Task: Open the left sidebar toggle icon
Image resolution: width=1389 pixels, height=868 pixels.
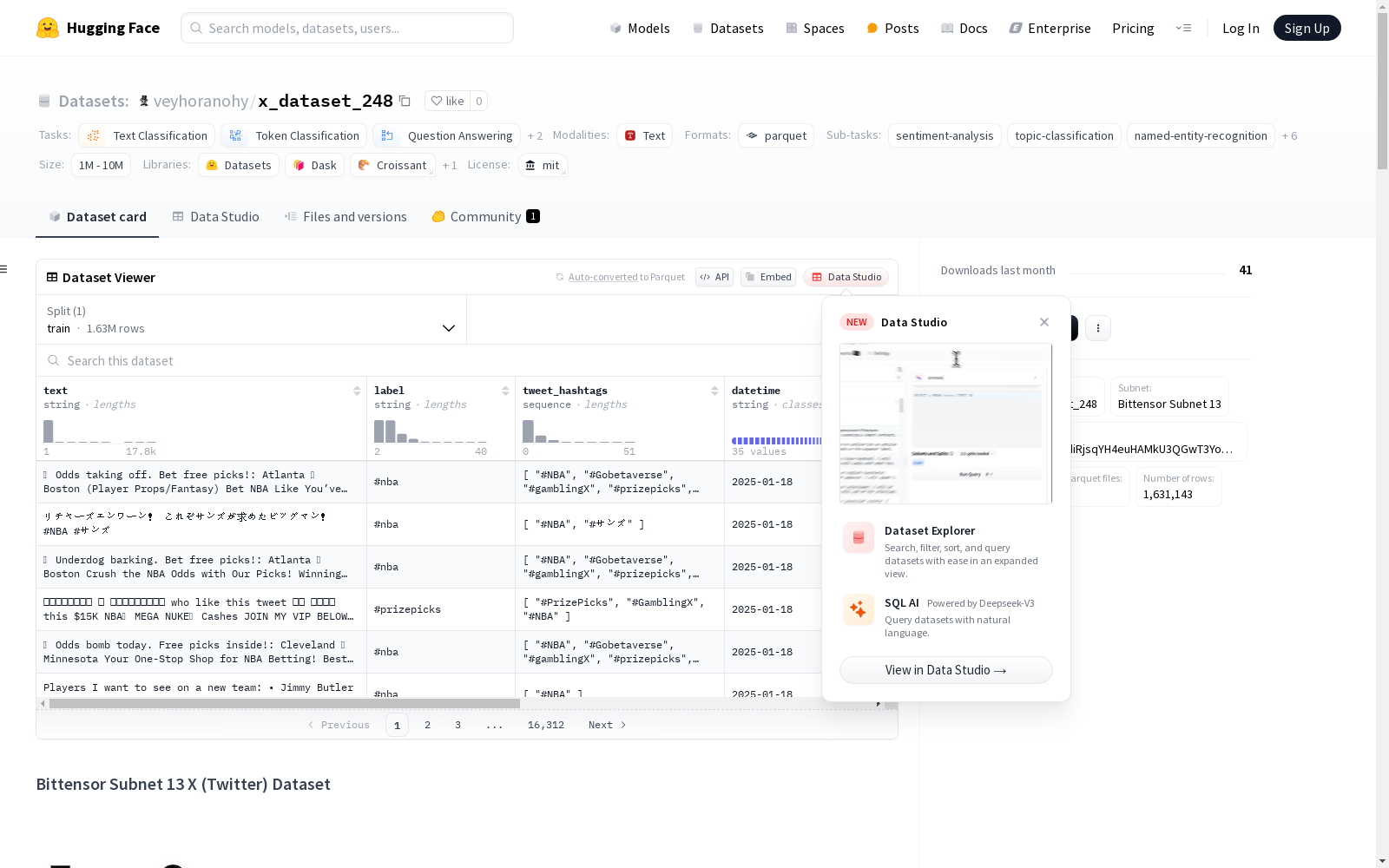Action: pos(3,269)
